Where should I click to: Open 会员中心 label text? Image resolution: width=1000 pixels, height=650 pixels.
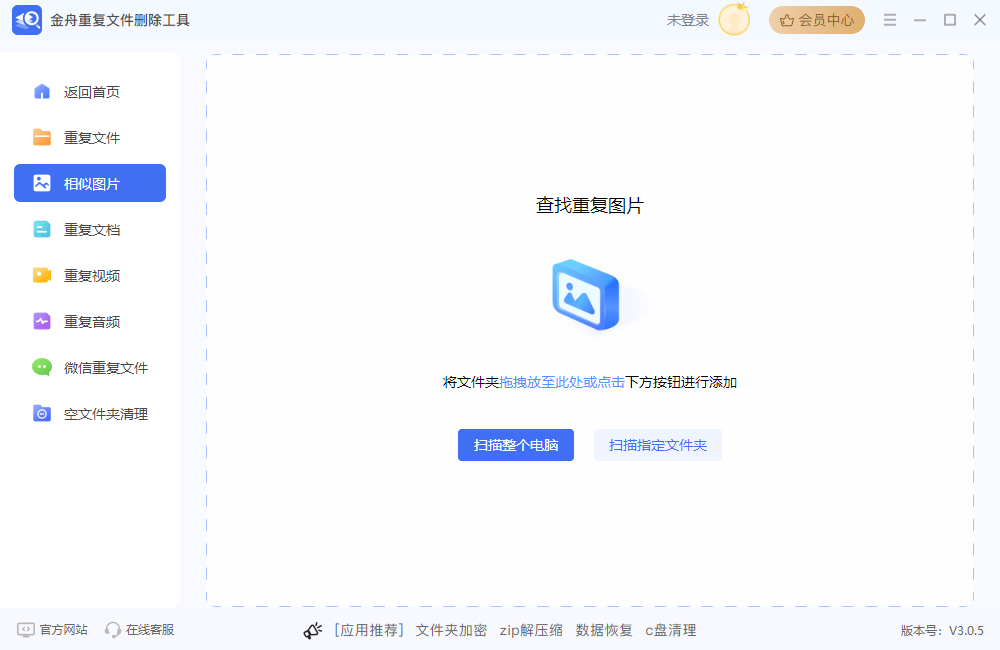tap(826, 20)
